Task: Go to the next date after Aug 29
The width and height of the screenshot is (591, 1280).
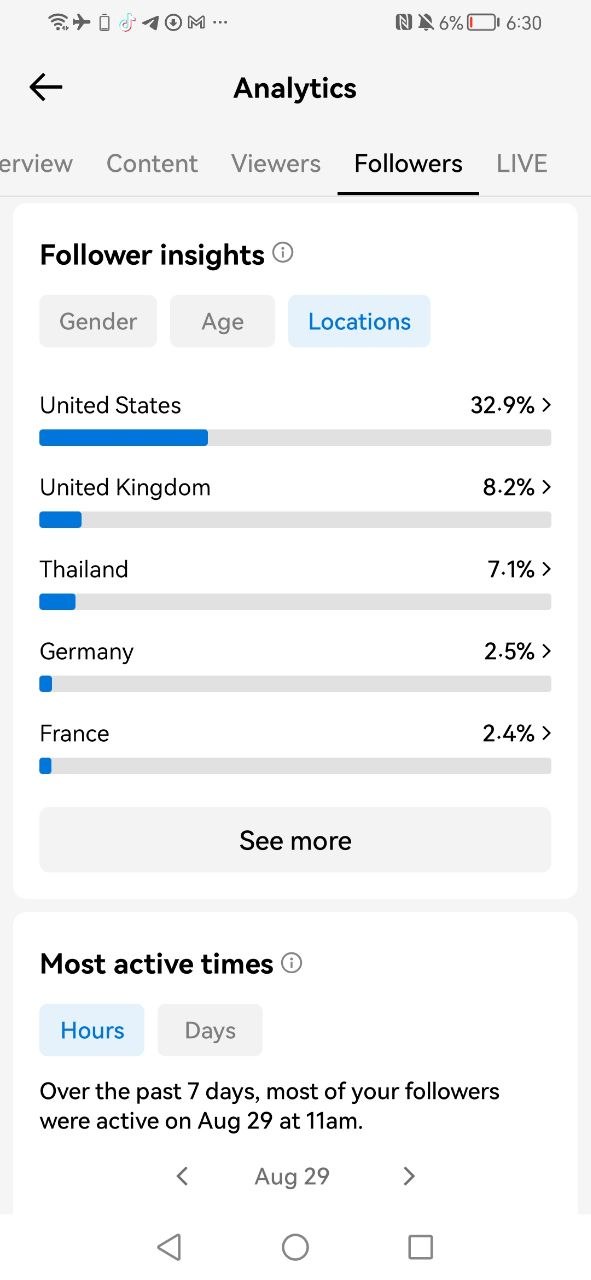Action: coord(408,1176)
